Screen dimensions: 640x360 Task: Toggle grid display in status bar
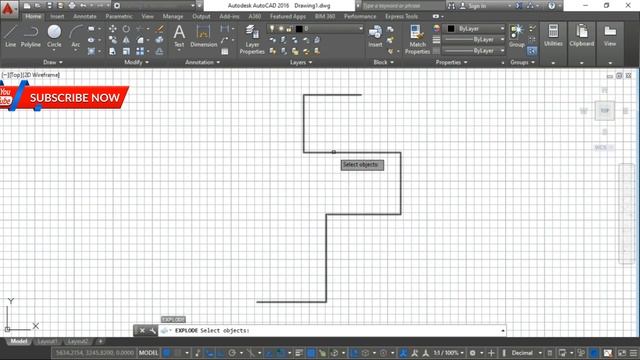tap(167, 353)
